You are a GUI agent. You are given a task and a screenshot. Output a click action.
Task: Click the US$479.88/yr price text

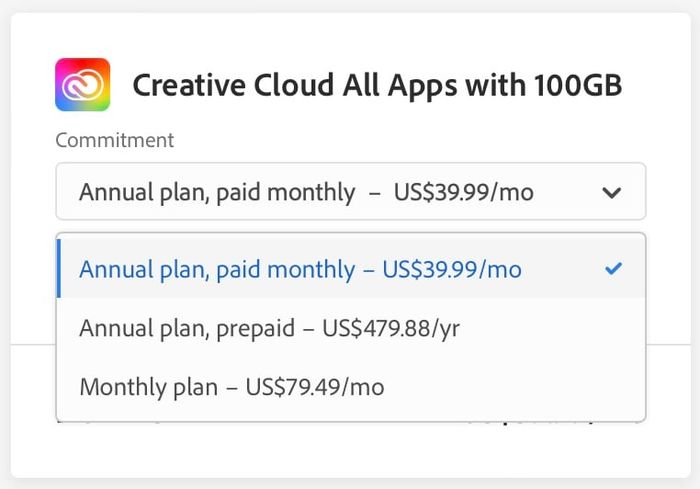pos(391,328)
